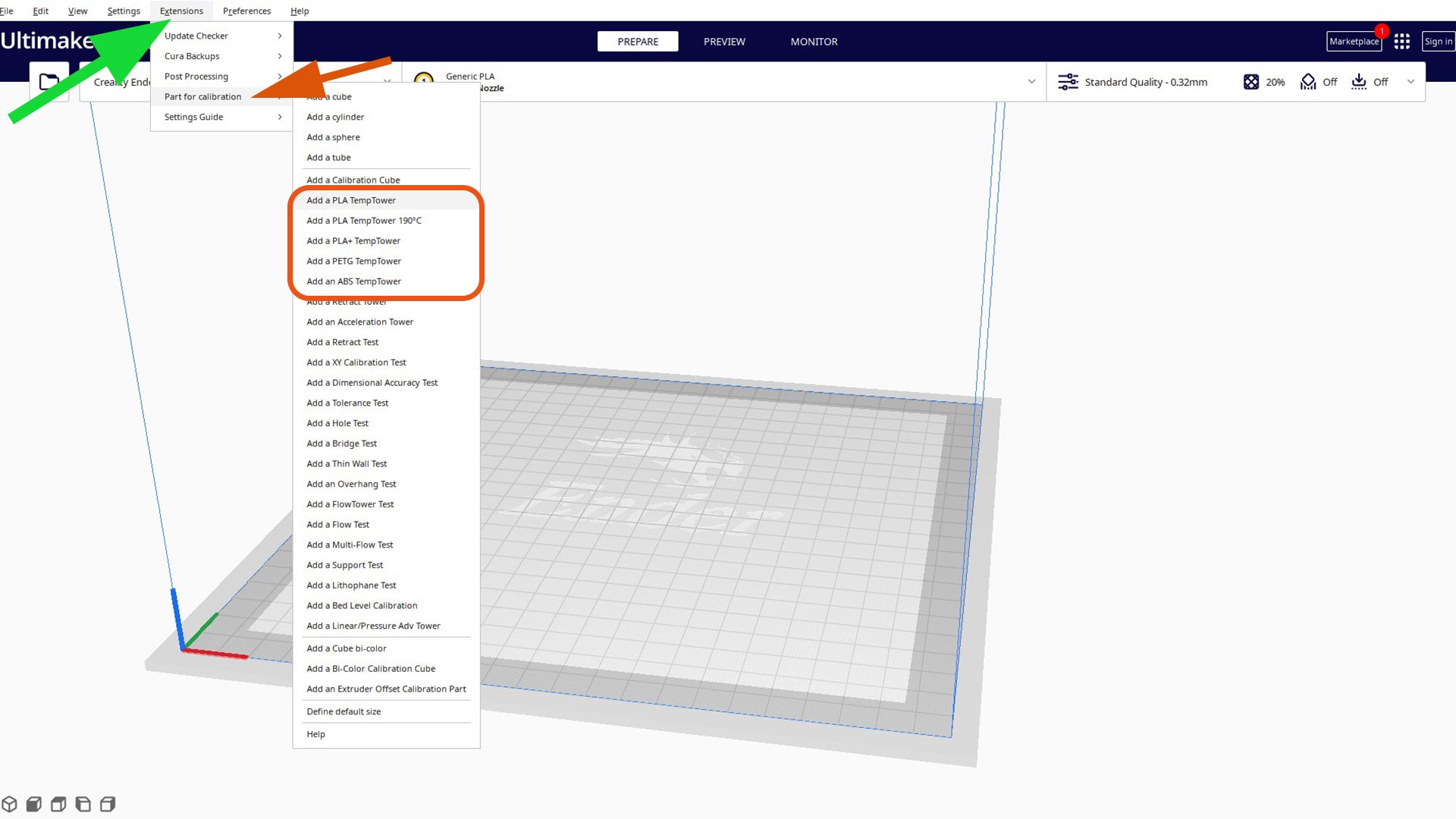The height and width of the screenshot is (819, 1456).
Task: Choose Add a tube
Action: click(386, 158)
